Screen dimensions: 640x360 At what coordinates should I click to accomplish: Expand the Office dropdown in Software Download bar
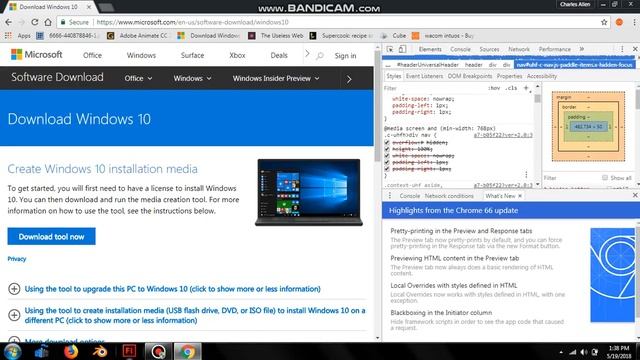(x=138, y=78)
